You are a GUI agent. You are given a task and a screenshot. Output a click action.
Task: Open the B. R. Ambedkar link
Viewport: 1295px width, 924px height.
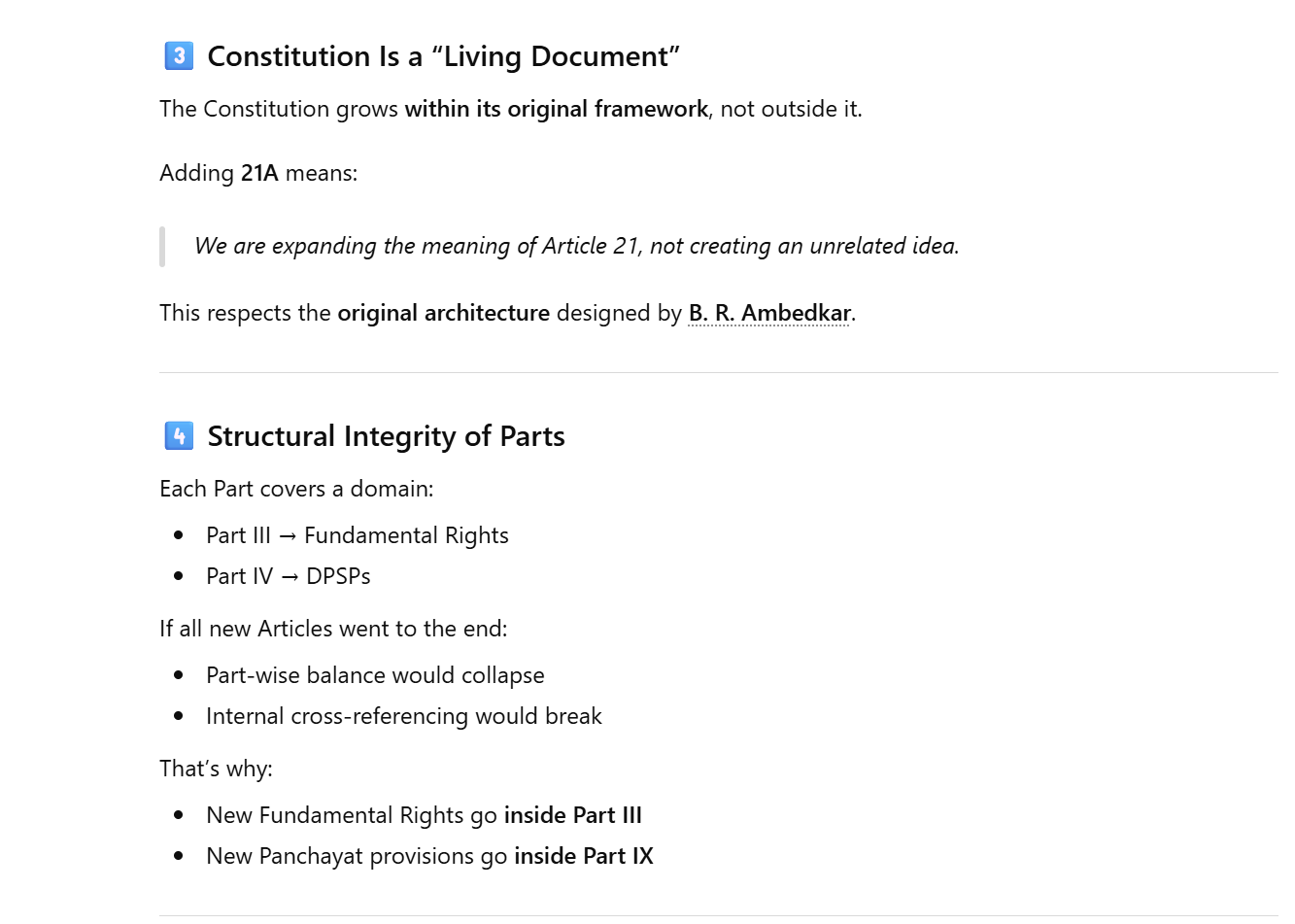[769, 313]
